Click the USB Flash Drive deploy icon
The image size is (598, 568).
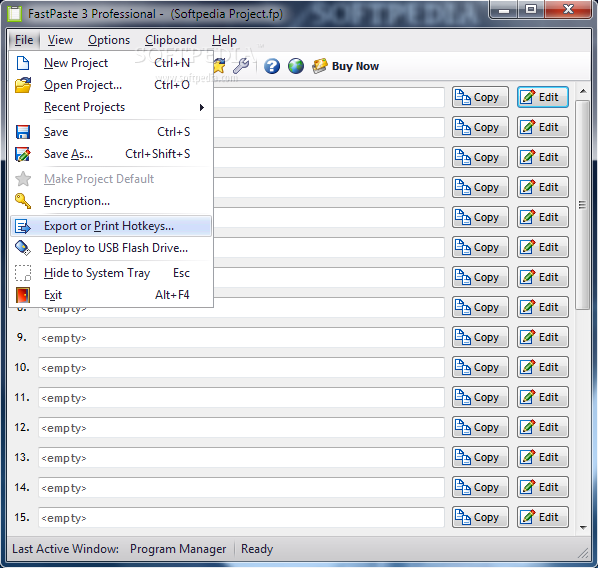tap(23, 248)
